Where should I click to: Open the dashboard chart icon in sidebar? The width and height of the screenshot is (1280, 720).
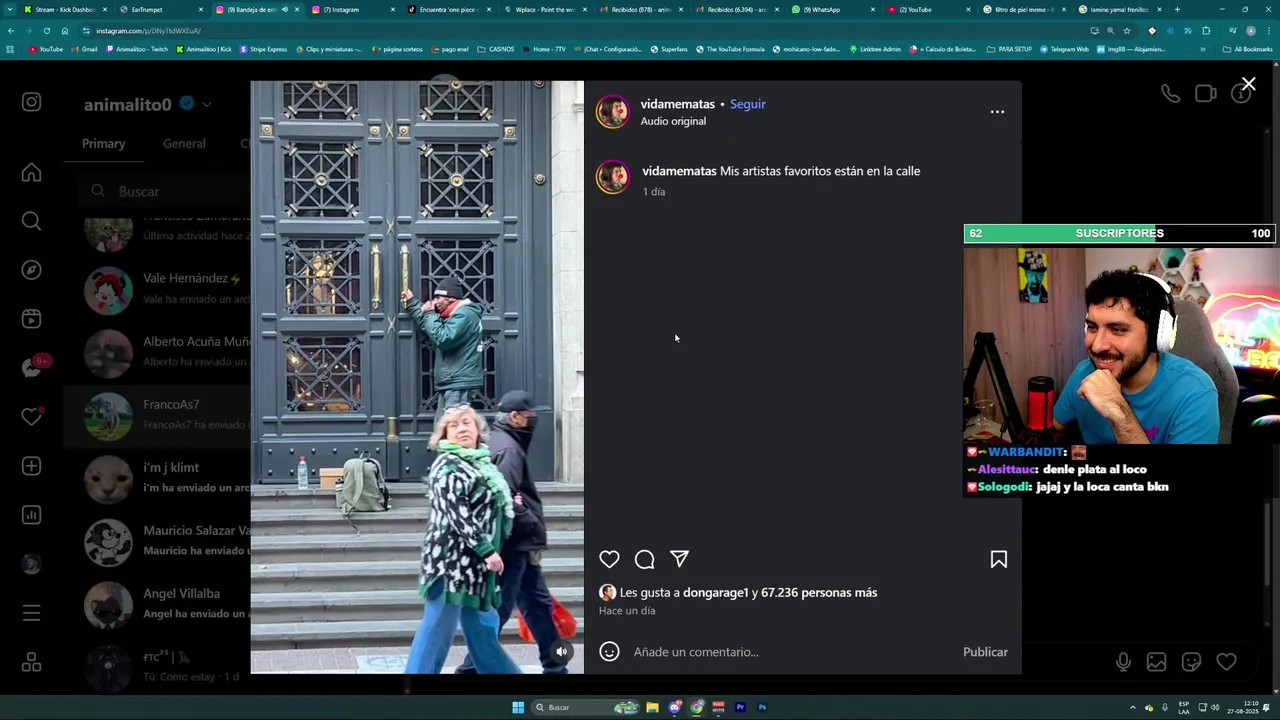31,515
